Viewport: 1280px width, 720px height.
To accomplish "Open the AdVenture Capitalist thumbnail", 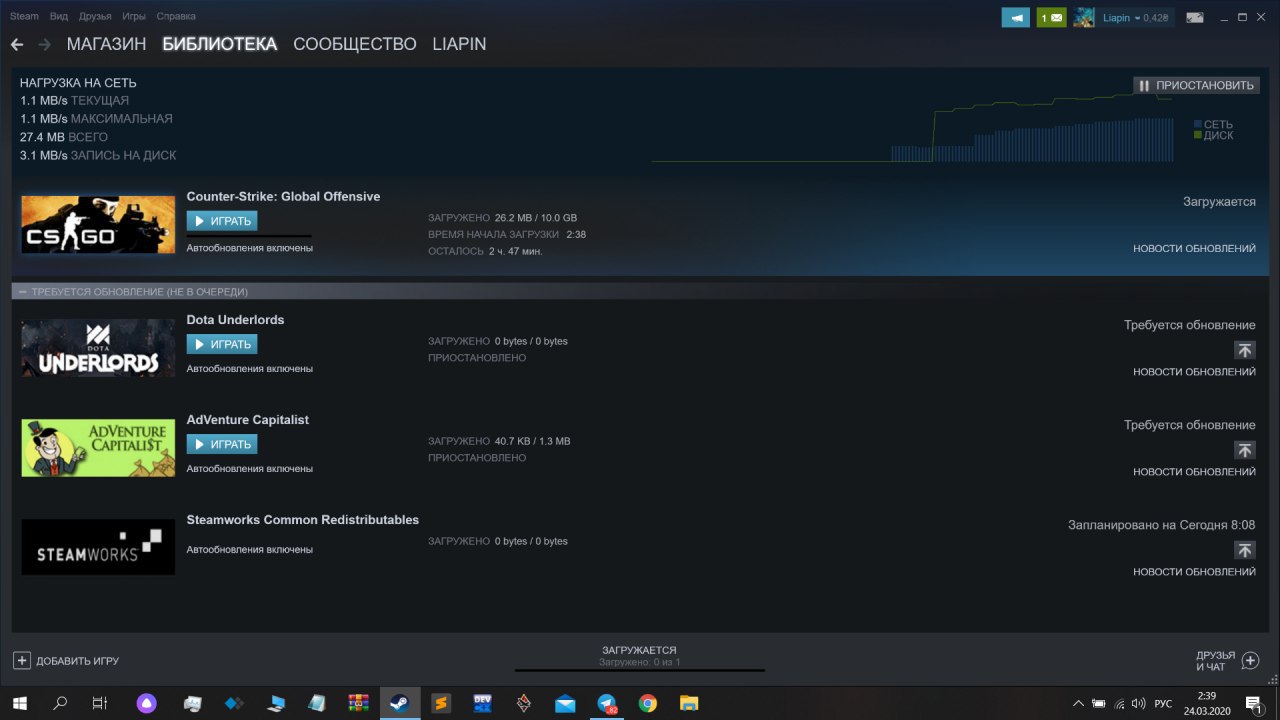I will [x=98, y=448].
